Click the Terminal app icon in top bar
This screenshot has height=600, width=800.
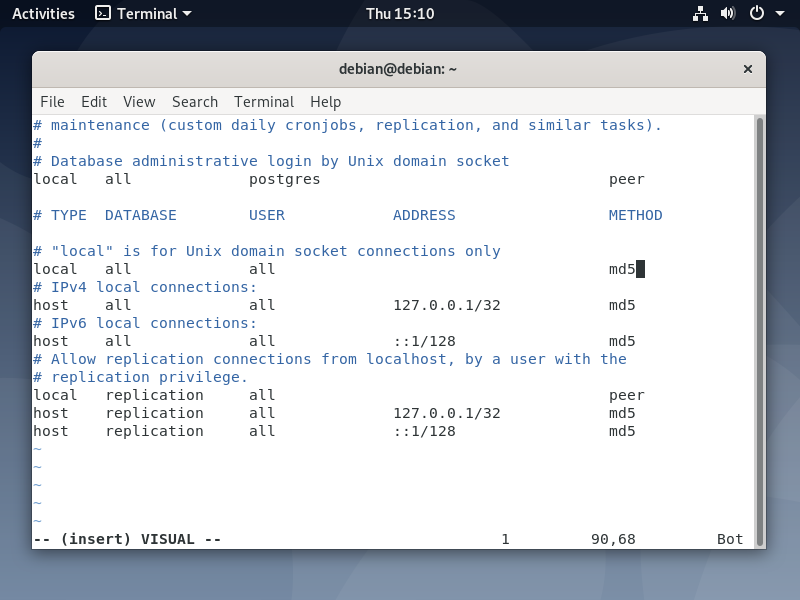point(103,13)
